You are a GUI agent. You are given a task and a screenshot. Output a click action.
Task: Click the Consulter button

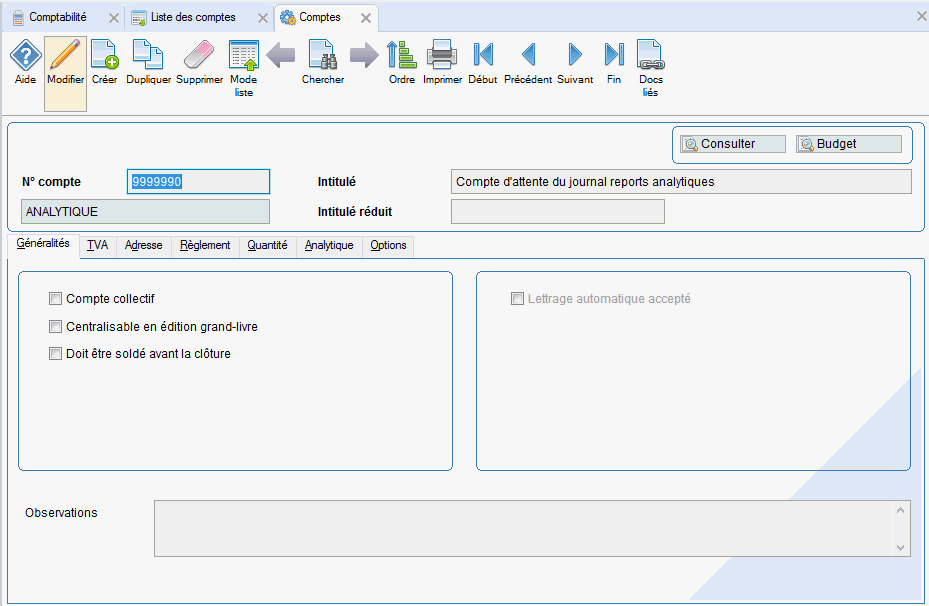click(x=732, y=144)
